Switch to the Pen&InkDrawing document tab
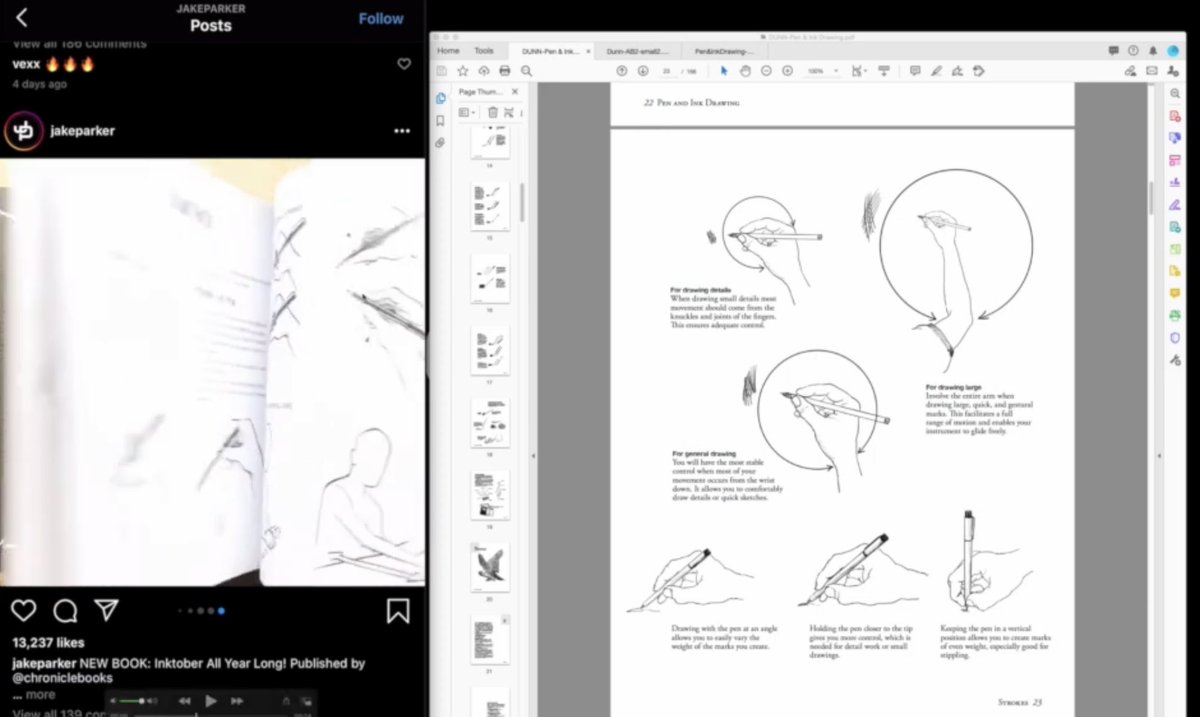 click(x=724, y=50)
